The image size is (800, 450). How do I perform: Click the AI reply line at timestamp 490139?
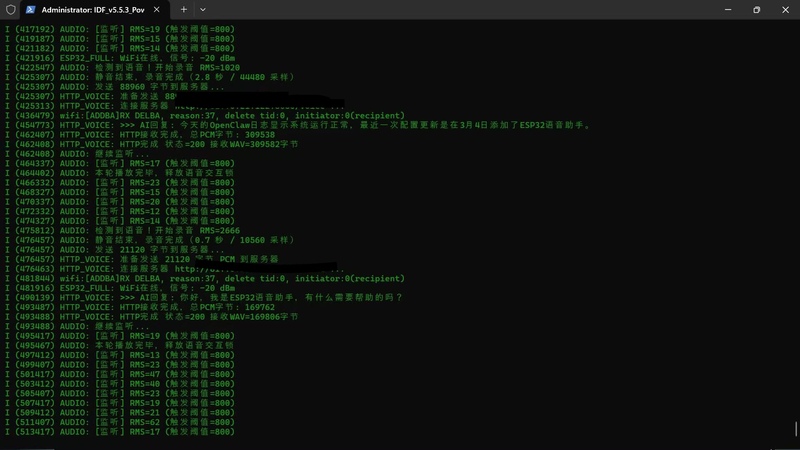204,297
